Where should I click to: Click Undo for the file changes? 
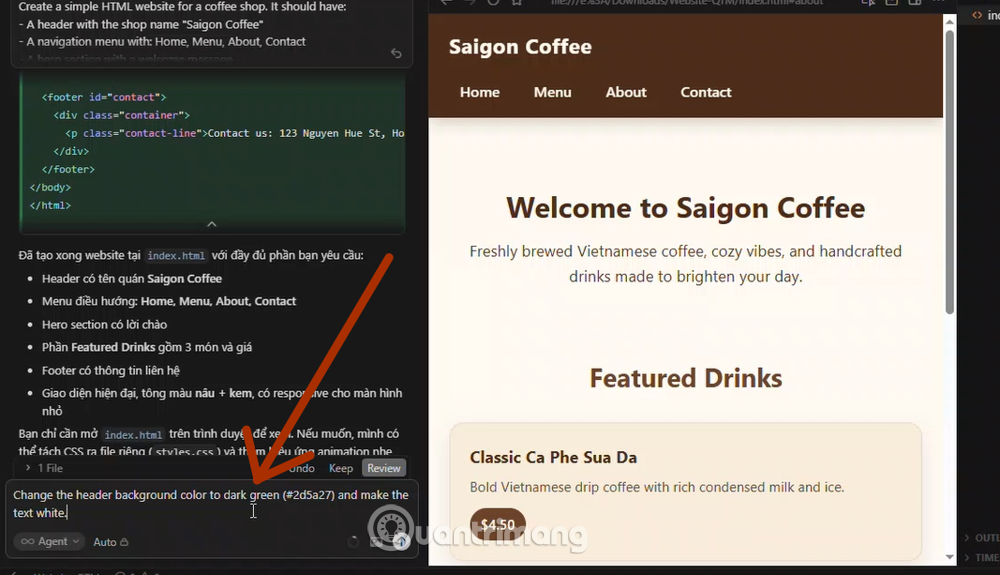tap(302, 468)
